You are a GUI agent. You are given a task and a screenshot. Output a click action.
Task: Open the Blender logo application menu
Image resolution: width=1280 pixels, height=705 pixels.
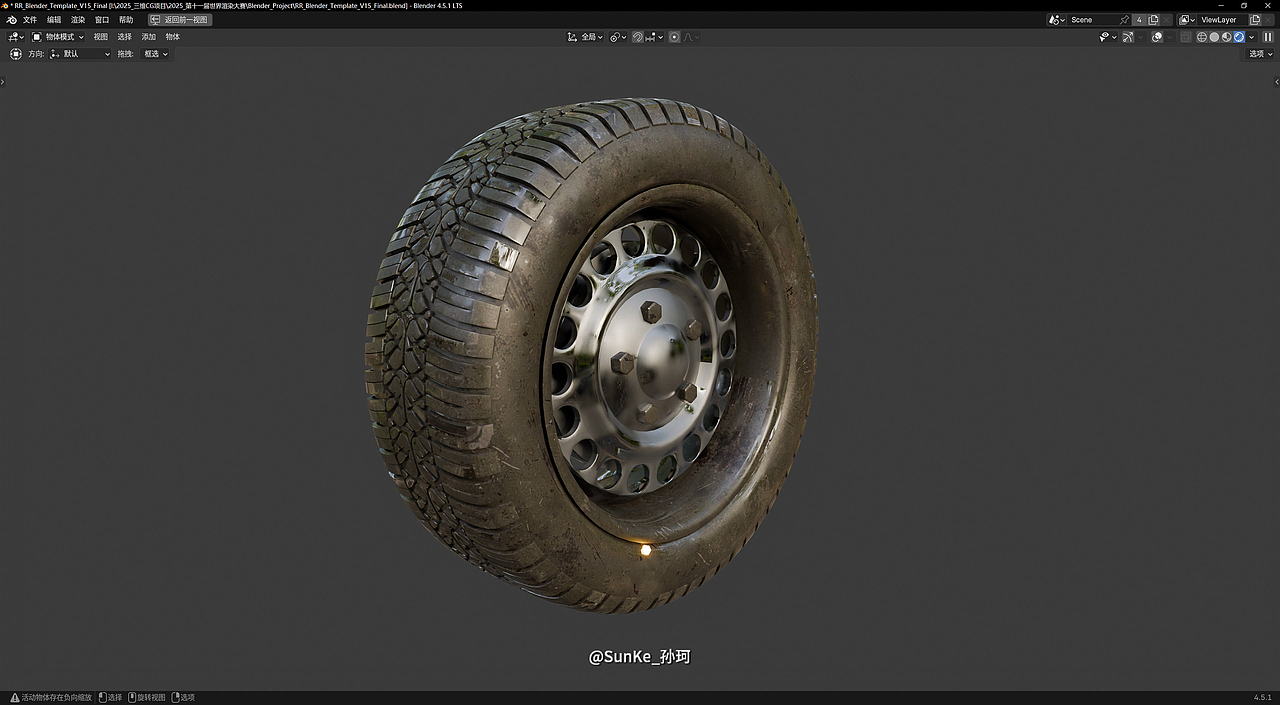point(12,20)
